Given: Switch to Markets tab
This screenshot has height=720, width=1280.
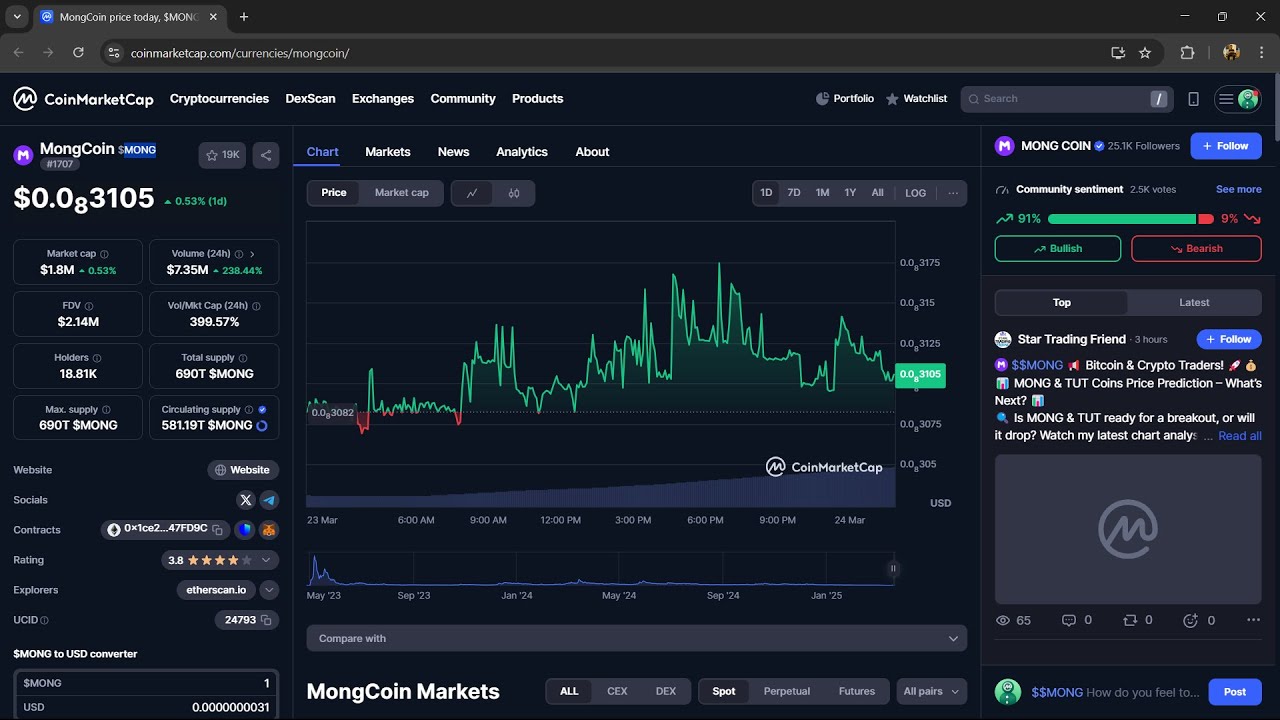Looking at the screenshot, I should tap(388, 152).
